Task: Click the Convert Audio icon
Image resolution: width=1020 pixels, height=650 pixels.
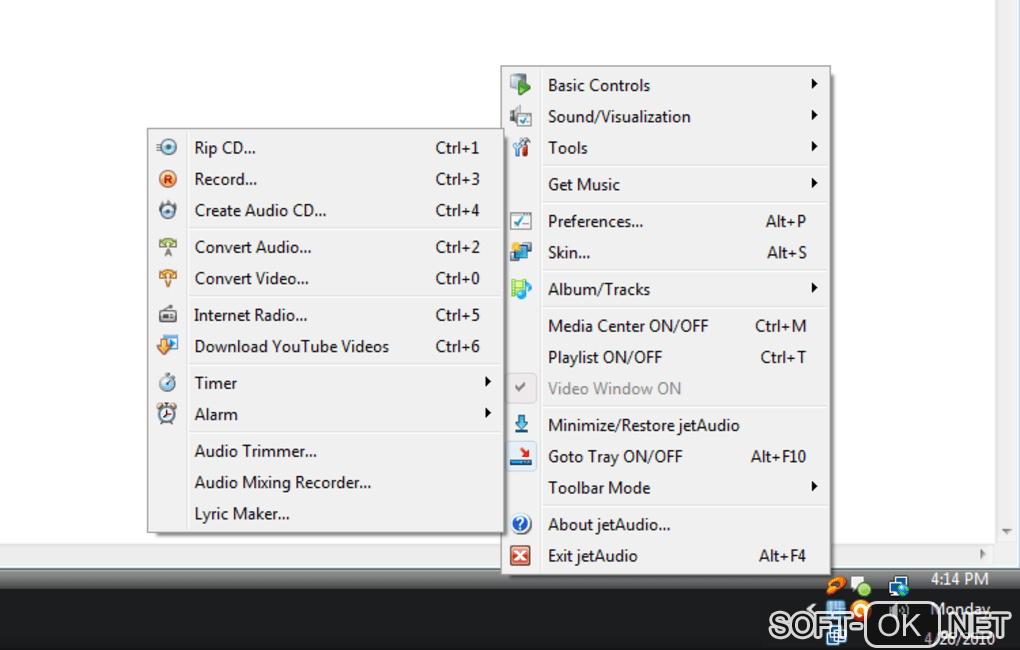Action: point(167,247)
